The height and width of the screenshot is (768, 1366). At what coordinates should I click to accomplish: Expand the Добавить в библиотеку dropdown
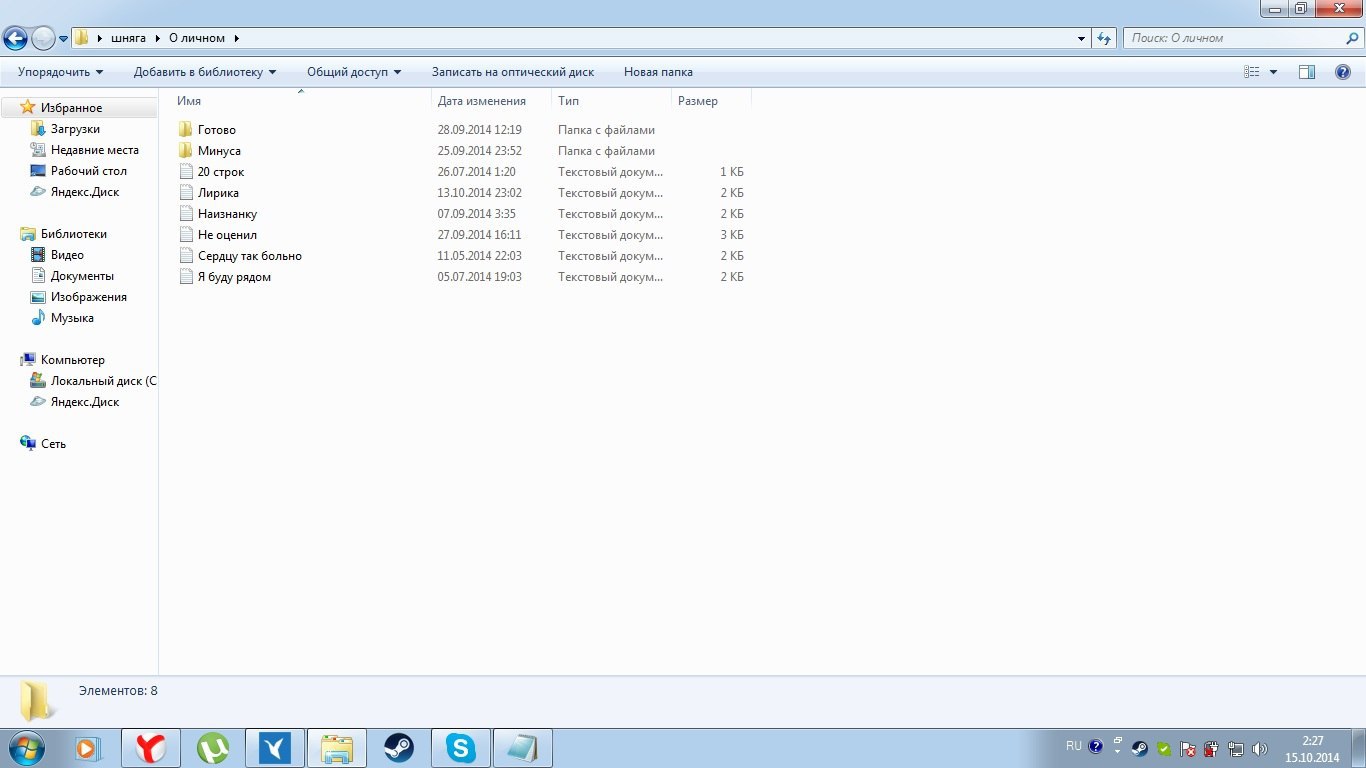coord(205,72)
